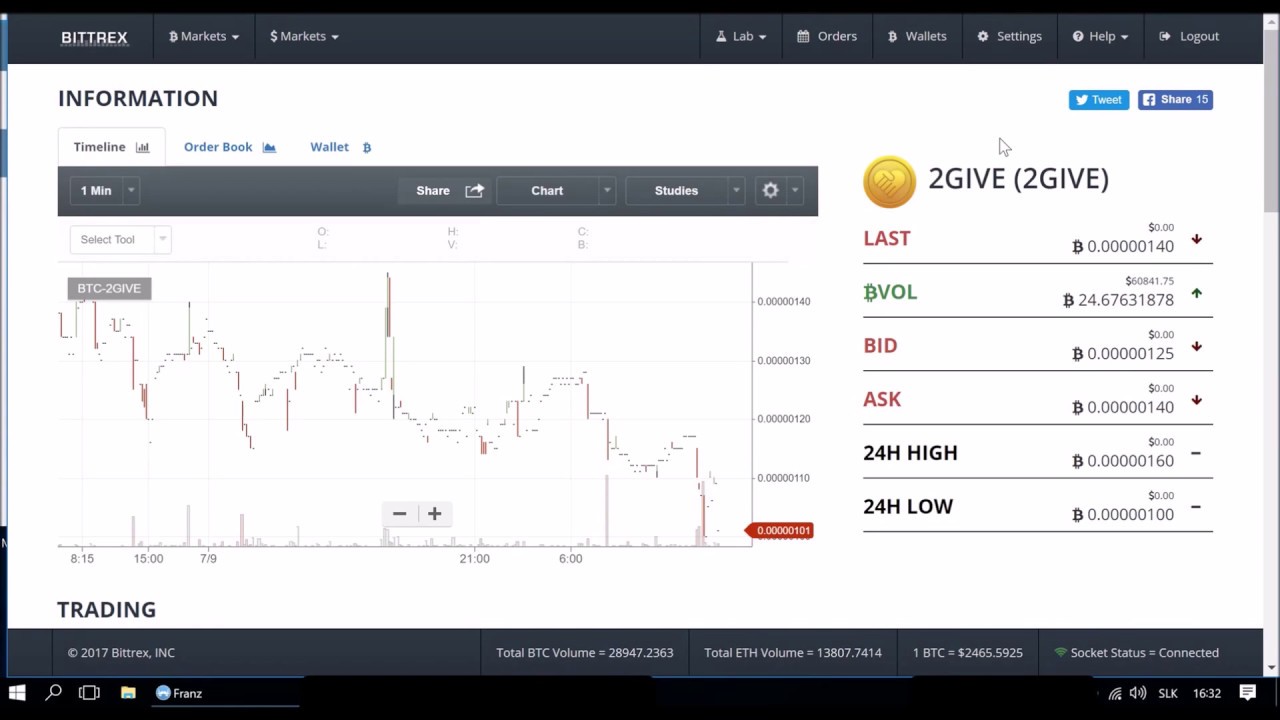Click the red down arrow beside LAST
The width and height of the screenshot is (1280, 720).
click(x=1196, y=239)
